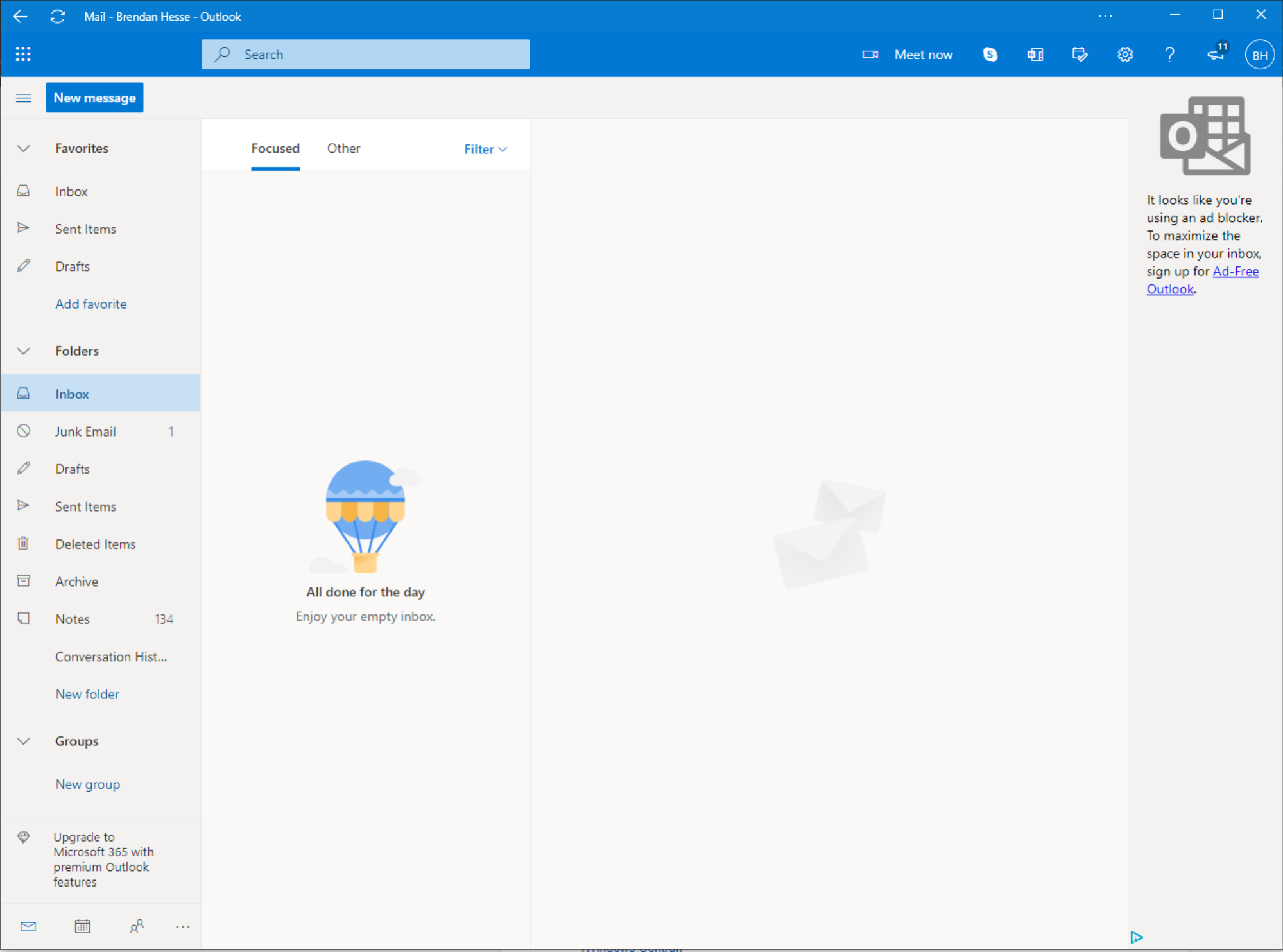The height and width of the screenshot is (952, 1283).
Task: Open the People icon at bottom
Action: 136,926
